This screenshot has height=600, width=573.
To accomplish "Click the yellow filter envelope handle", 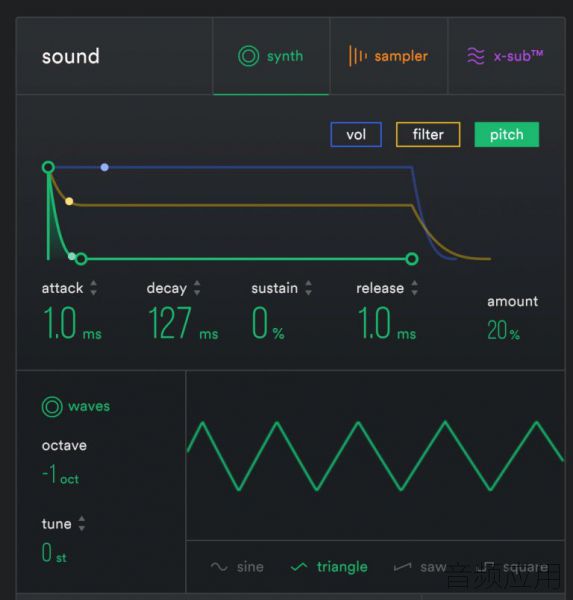I will point(69,201).
